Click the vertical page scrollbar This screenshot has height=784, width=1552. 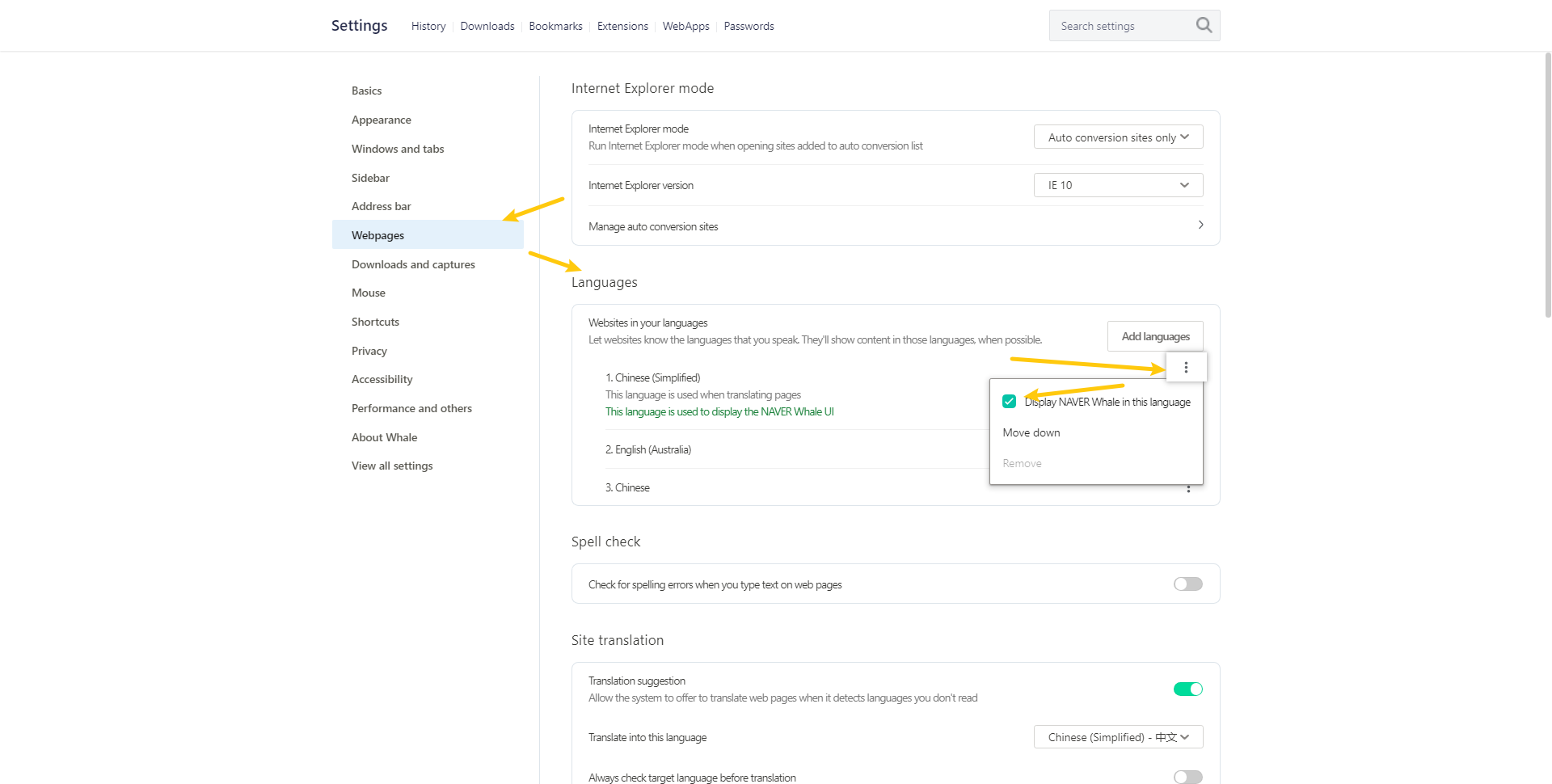[x=1547, y=186]
